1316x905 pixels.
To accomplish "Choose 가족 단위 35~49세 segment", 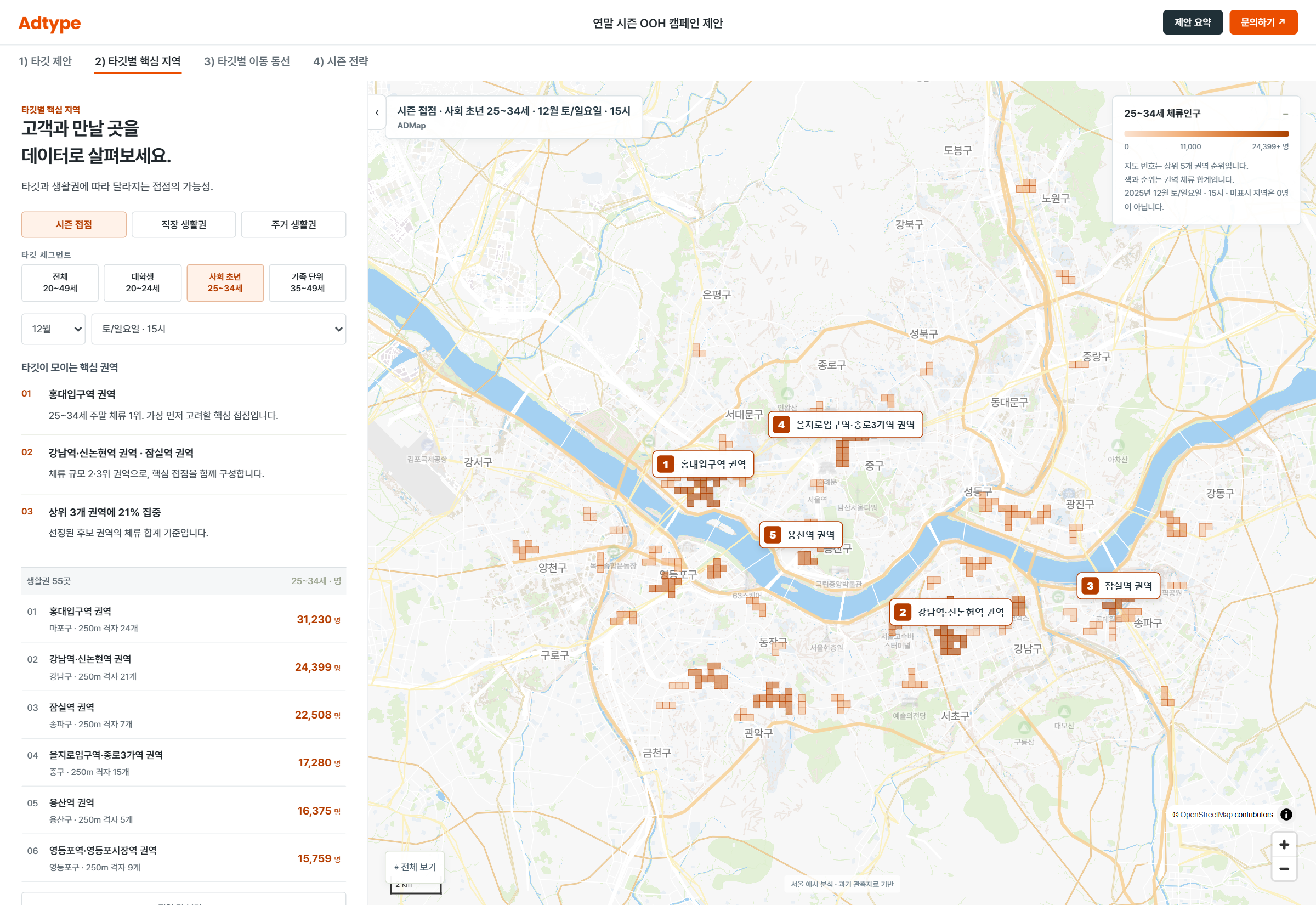I will coord(307,282).
